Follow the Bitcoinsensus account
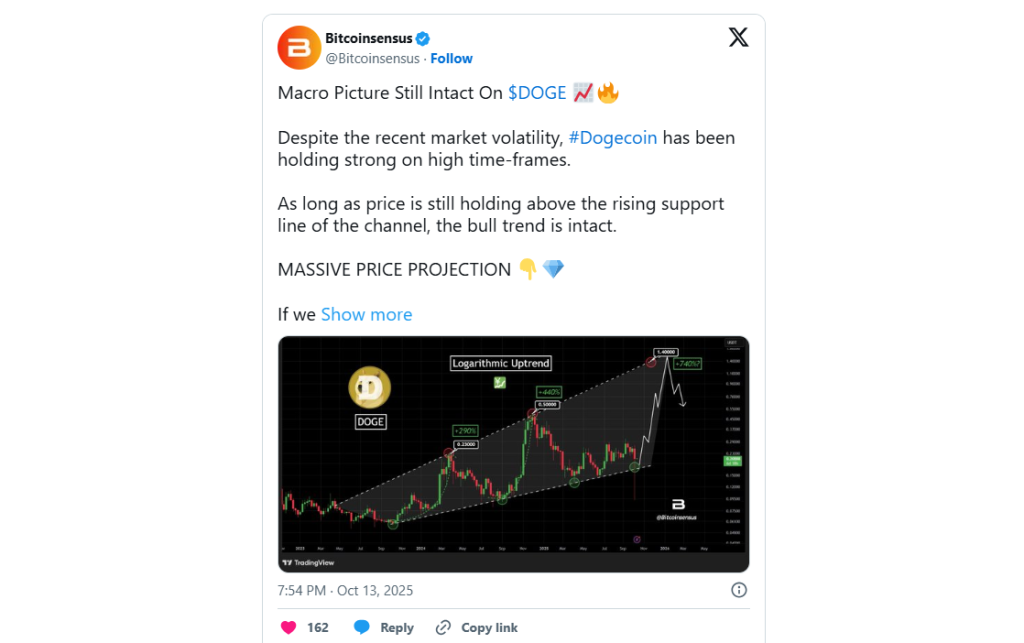The height and width of the screenshot is (643, 1024). click(x=451, y=59)
